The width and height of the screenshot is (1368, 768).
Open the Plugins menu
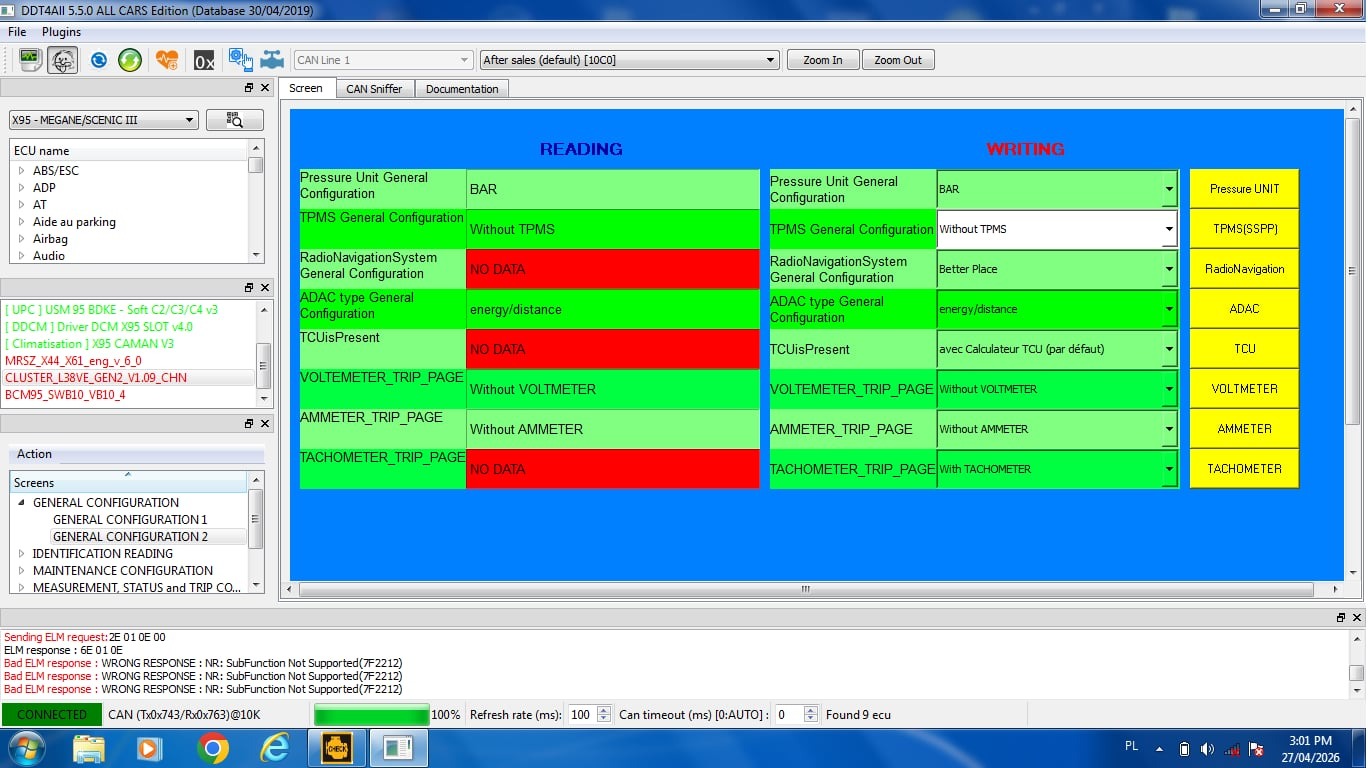(61, 32)
